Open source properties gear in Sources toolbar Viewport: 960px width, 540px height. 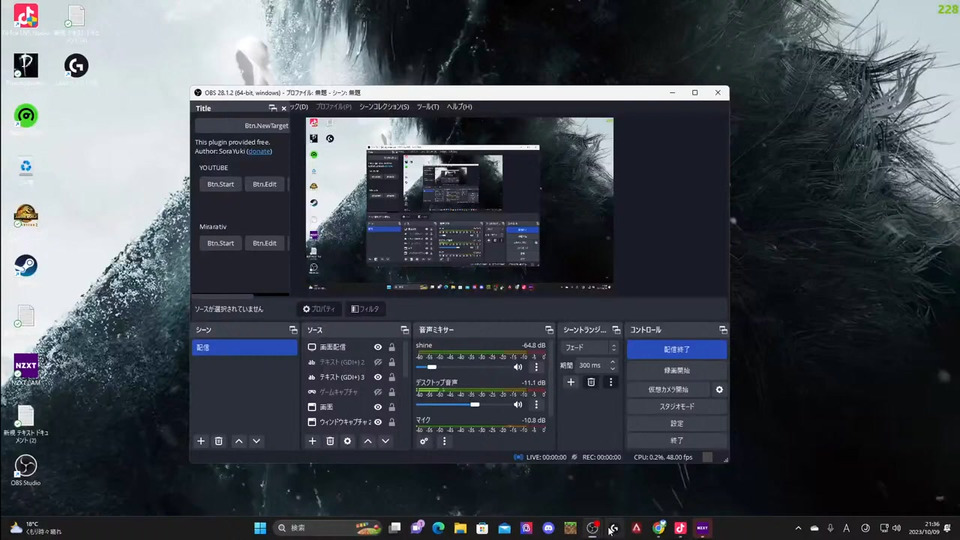(347, 441)
